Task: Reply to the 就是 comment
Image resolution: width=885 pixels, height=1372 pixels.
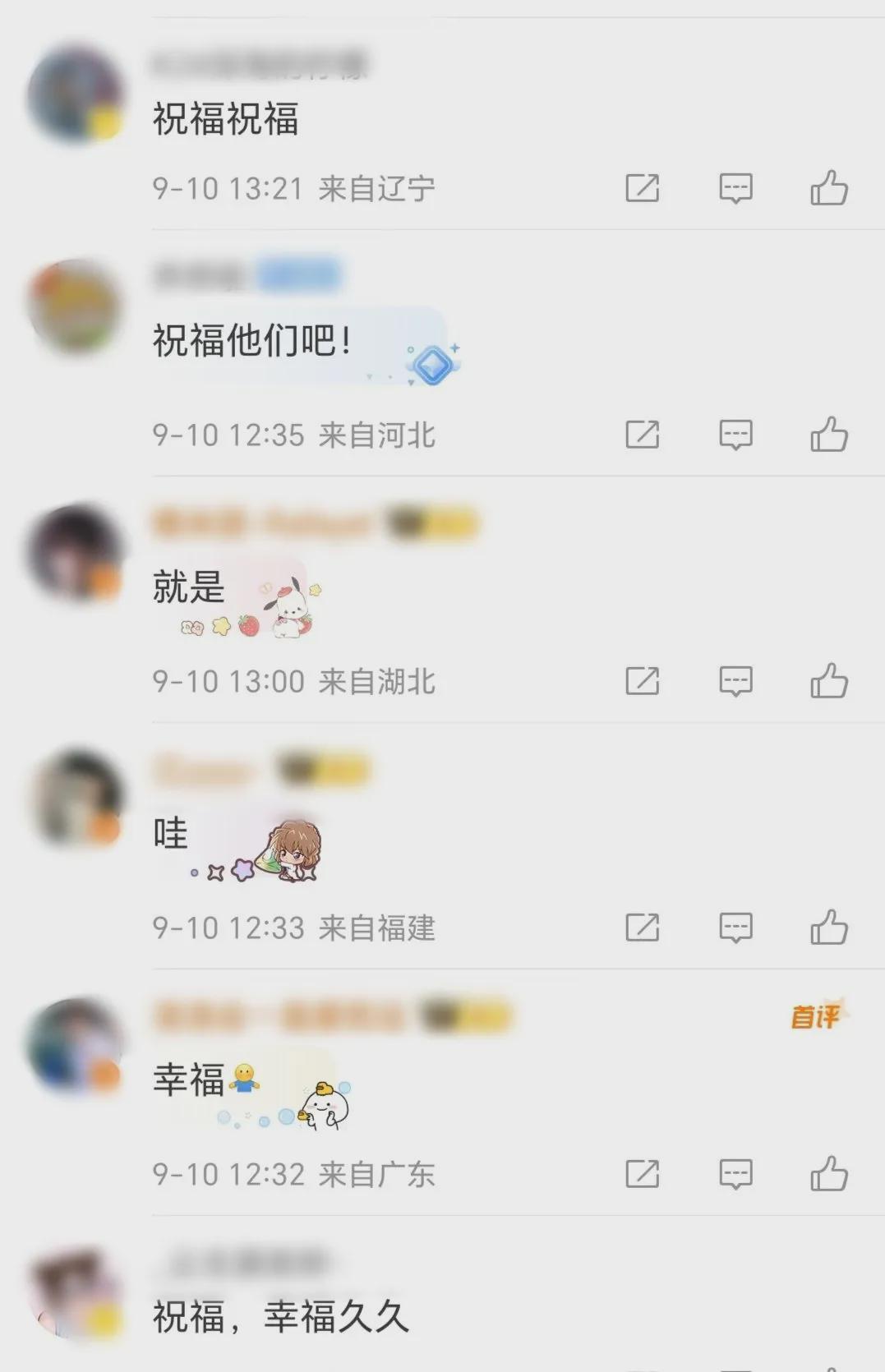Action: 735,681
